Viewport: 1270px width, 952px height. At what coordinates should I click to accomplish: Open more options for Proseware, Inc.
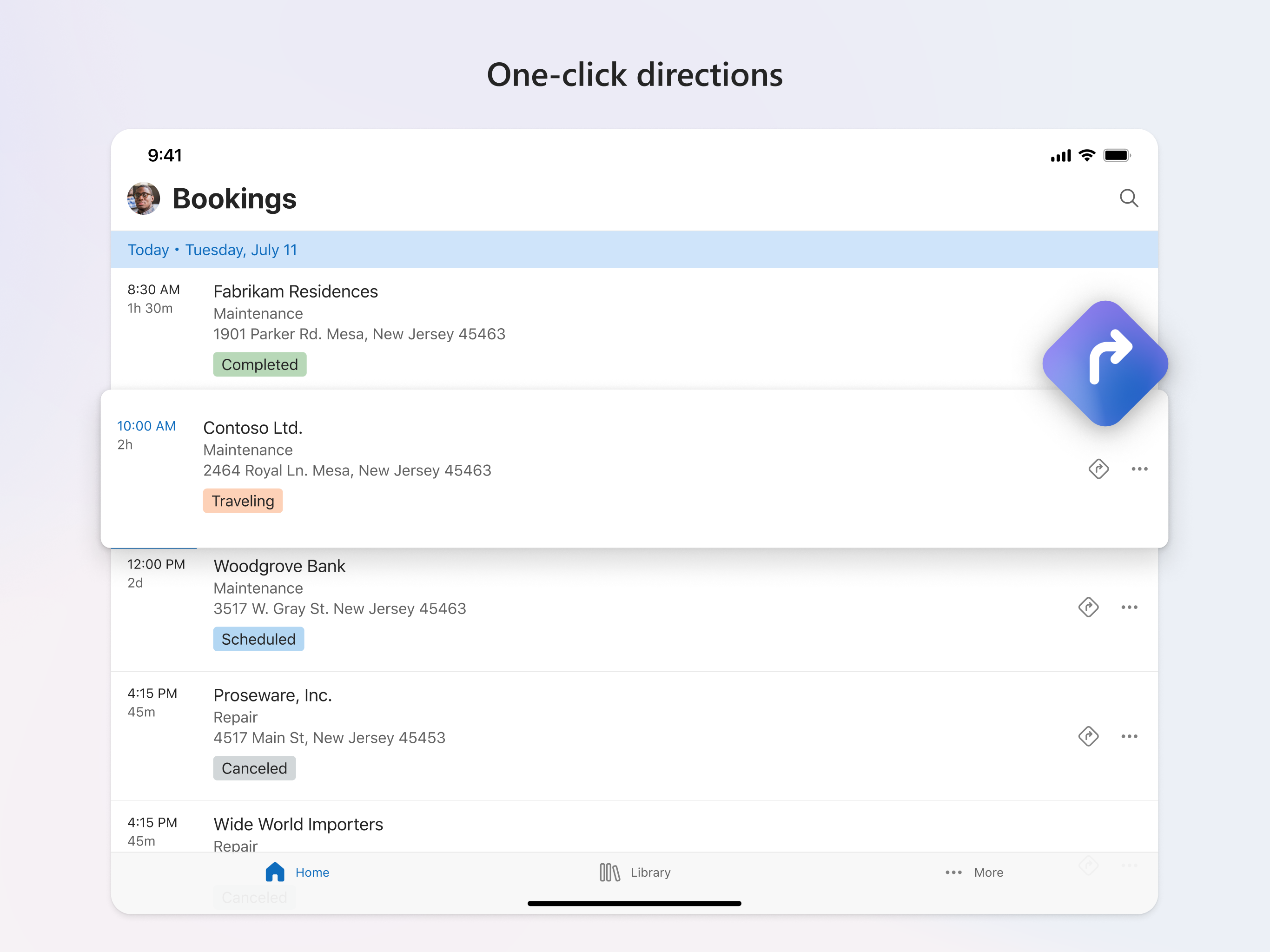click(x=1129, y=736)
